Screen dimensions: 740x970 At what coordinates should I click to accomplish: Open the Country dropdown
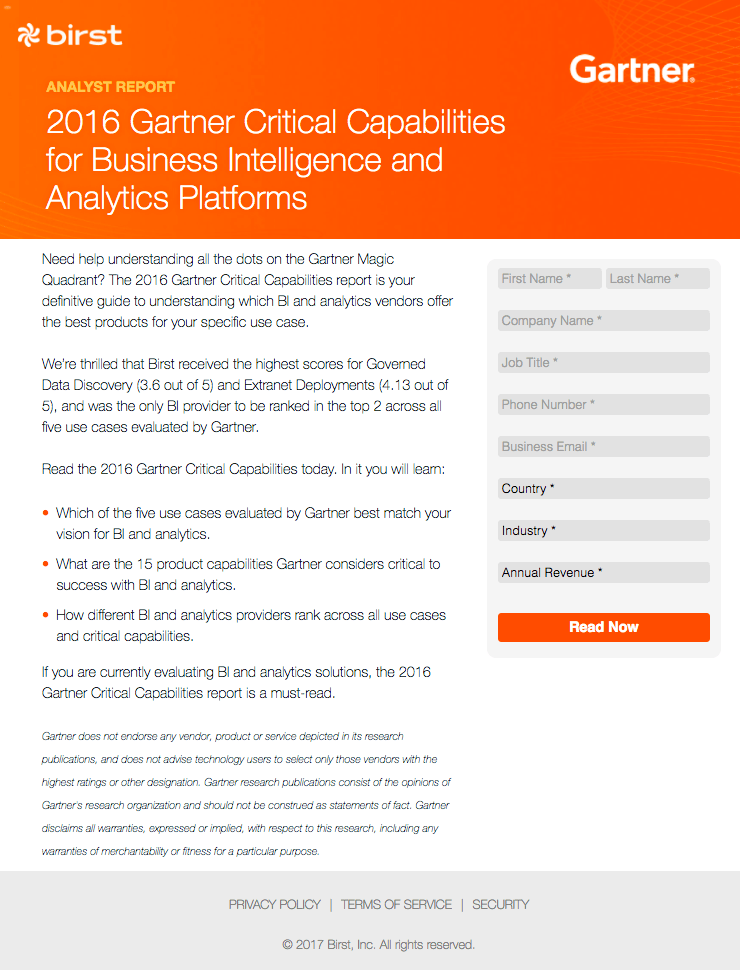point(603,488)
